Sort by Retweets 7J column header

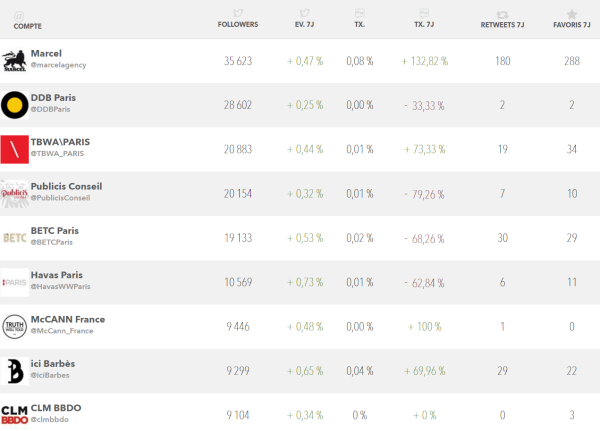502,24
